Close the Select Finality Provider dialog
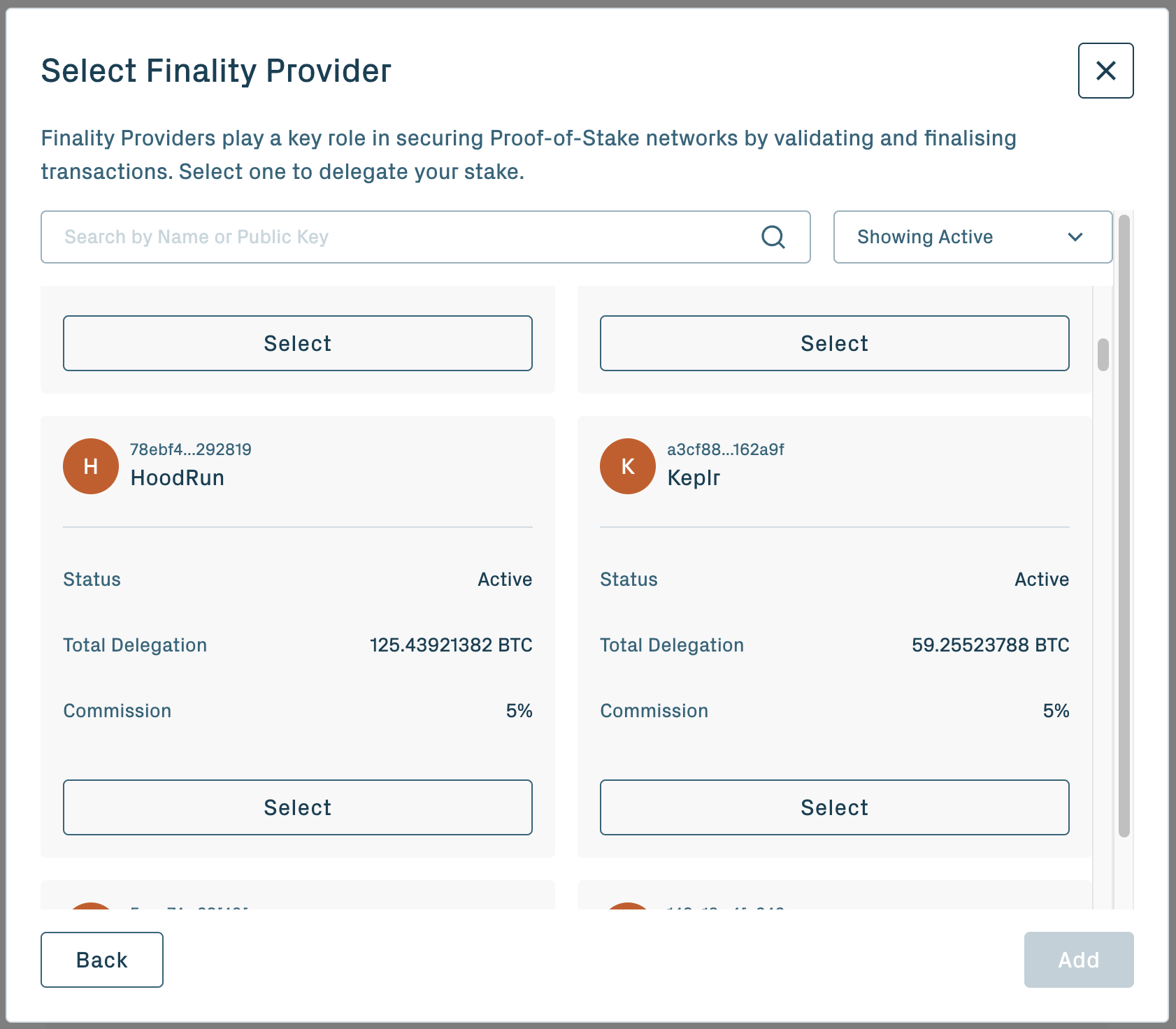The width and height of the screenshot is (1176, 1029). pyautogui.click(x=1105, y=71)
